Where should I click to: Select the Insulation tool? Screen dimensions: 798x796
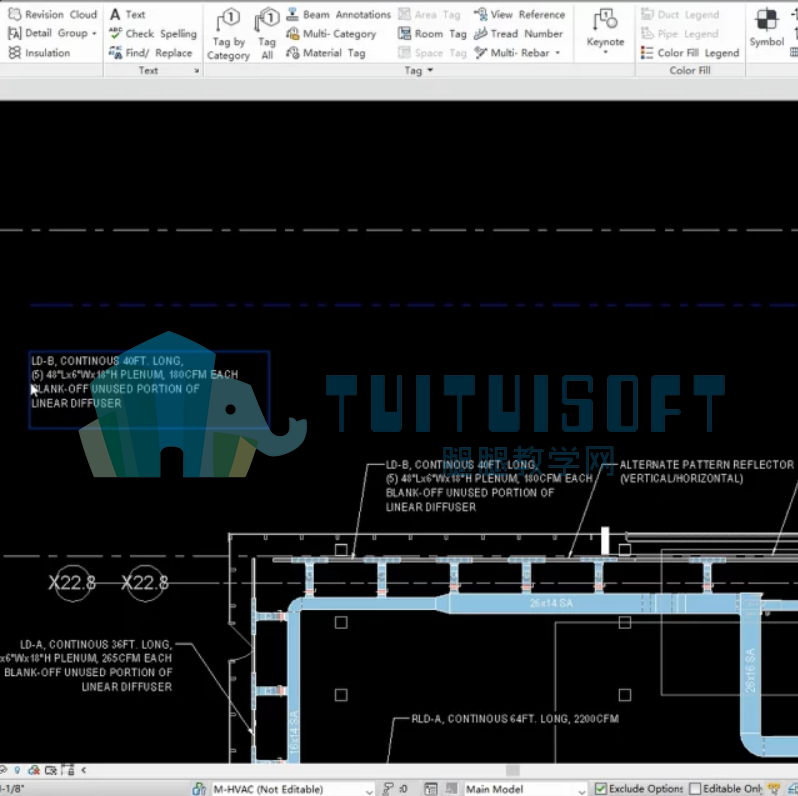click(x=39, y=53)
